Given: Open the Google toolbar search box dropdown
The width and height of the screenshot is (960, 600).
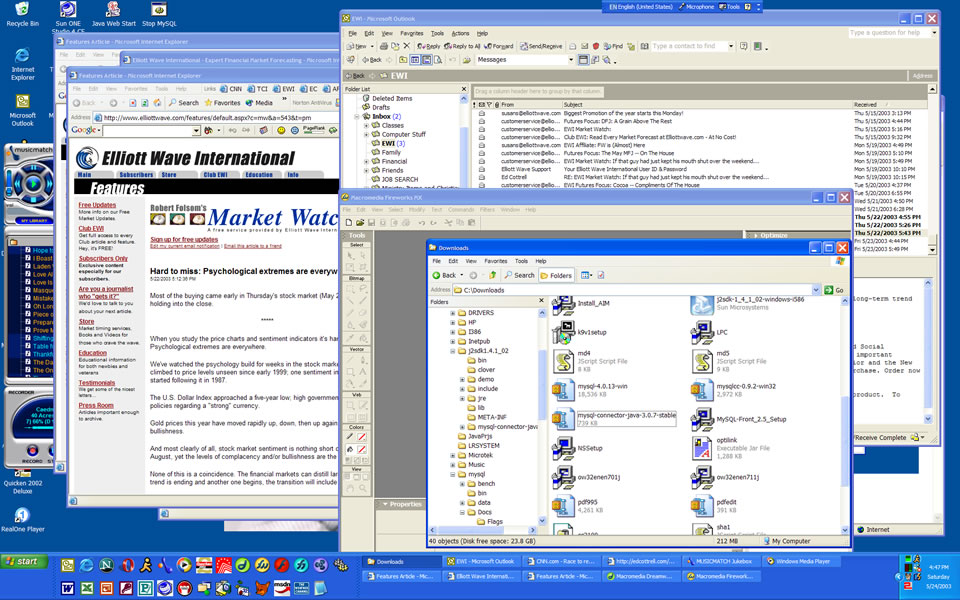Looking at the screenshot, I should tap(196, 130).
